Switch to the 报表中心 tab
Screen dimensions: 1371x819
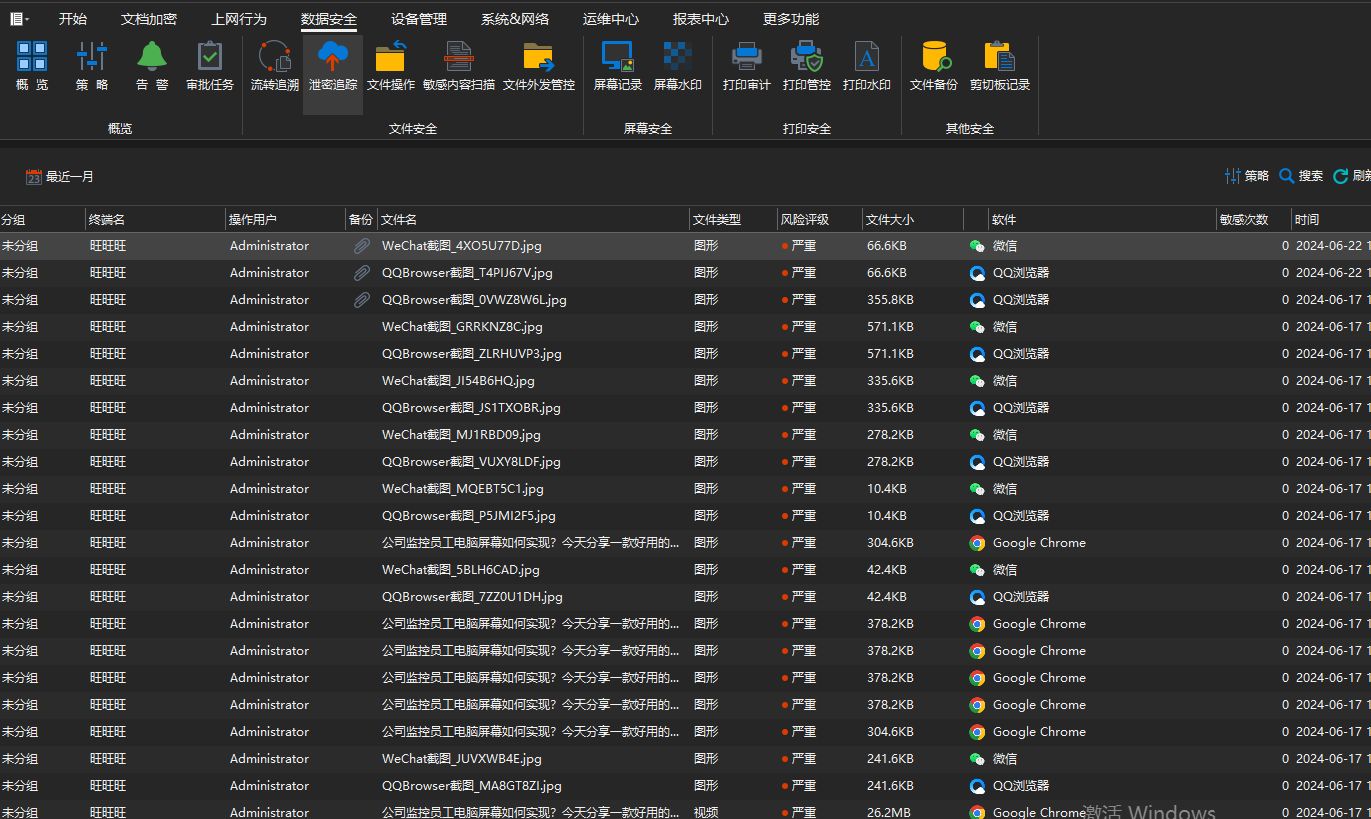(x=701, y=19)
